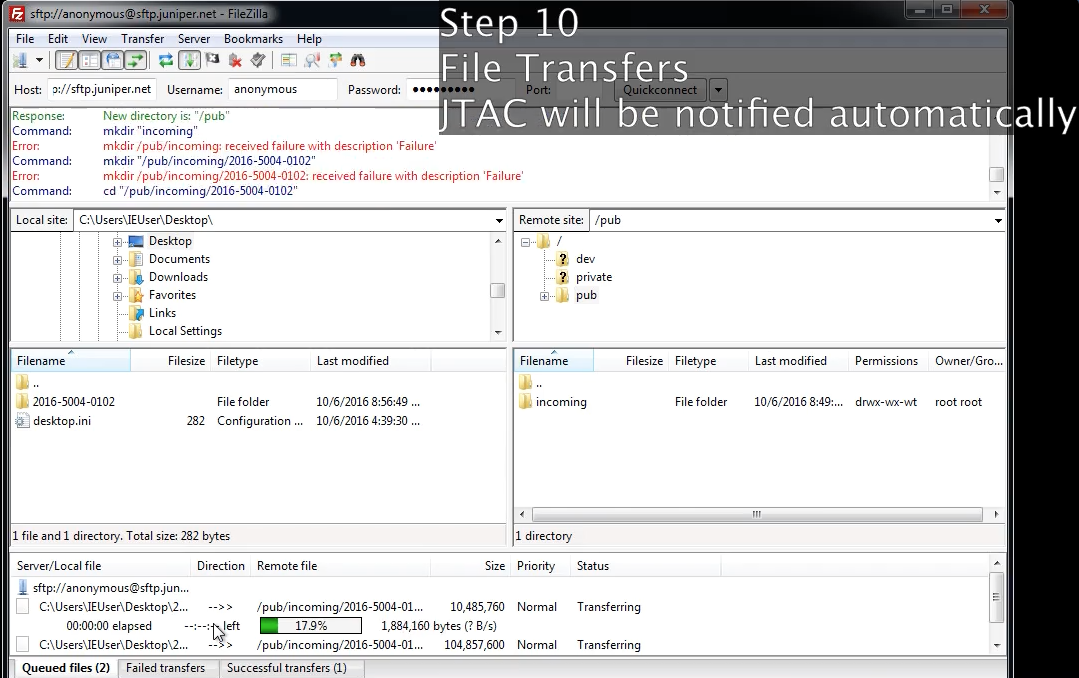The image size is (1079, 678).
Task: Select the private folder in the remote tree
Action: [x=594, y=277]
